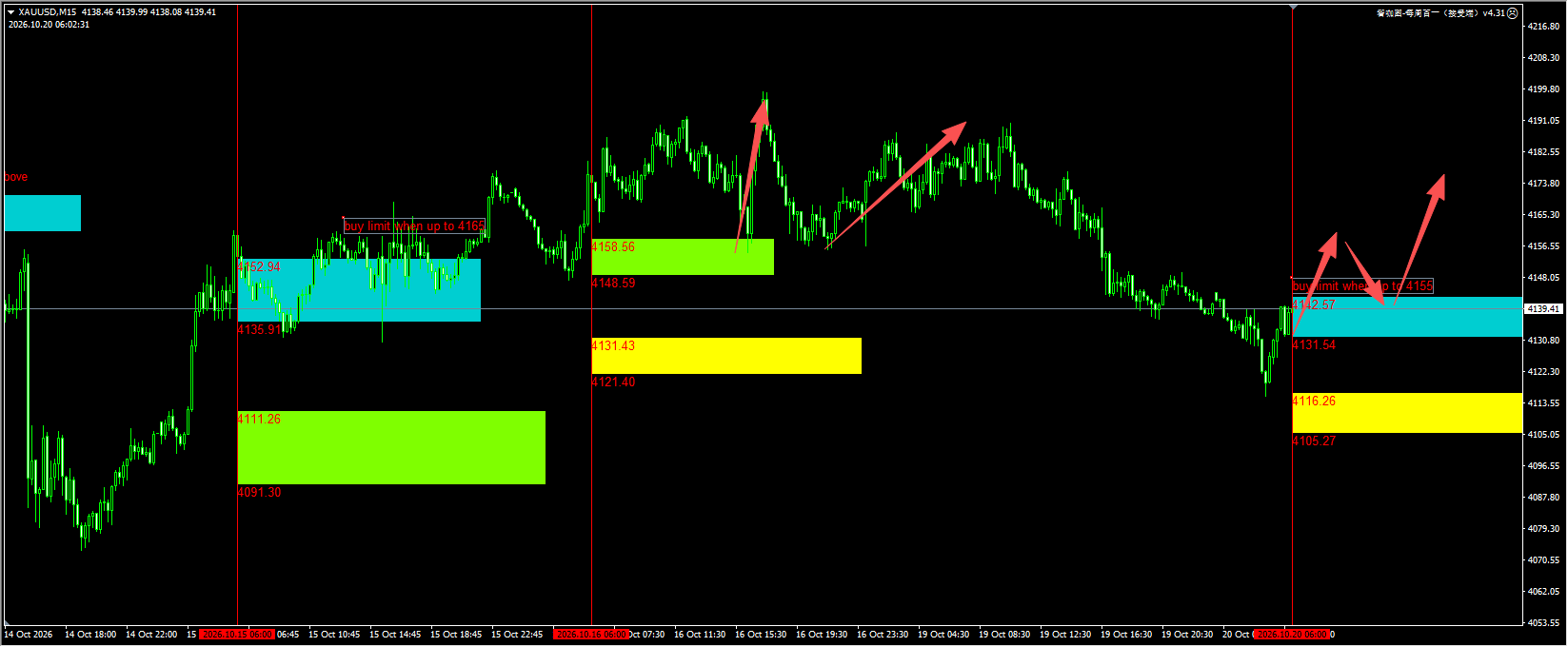The height and width of the screenshot is (647, 1568).
Task: Click the sad-face Expert Advisor icon
Action: point(1513,13)
